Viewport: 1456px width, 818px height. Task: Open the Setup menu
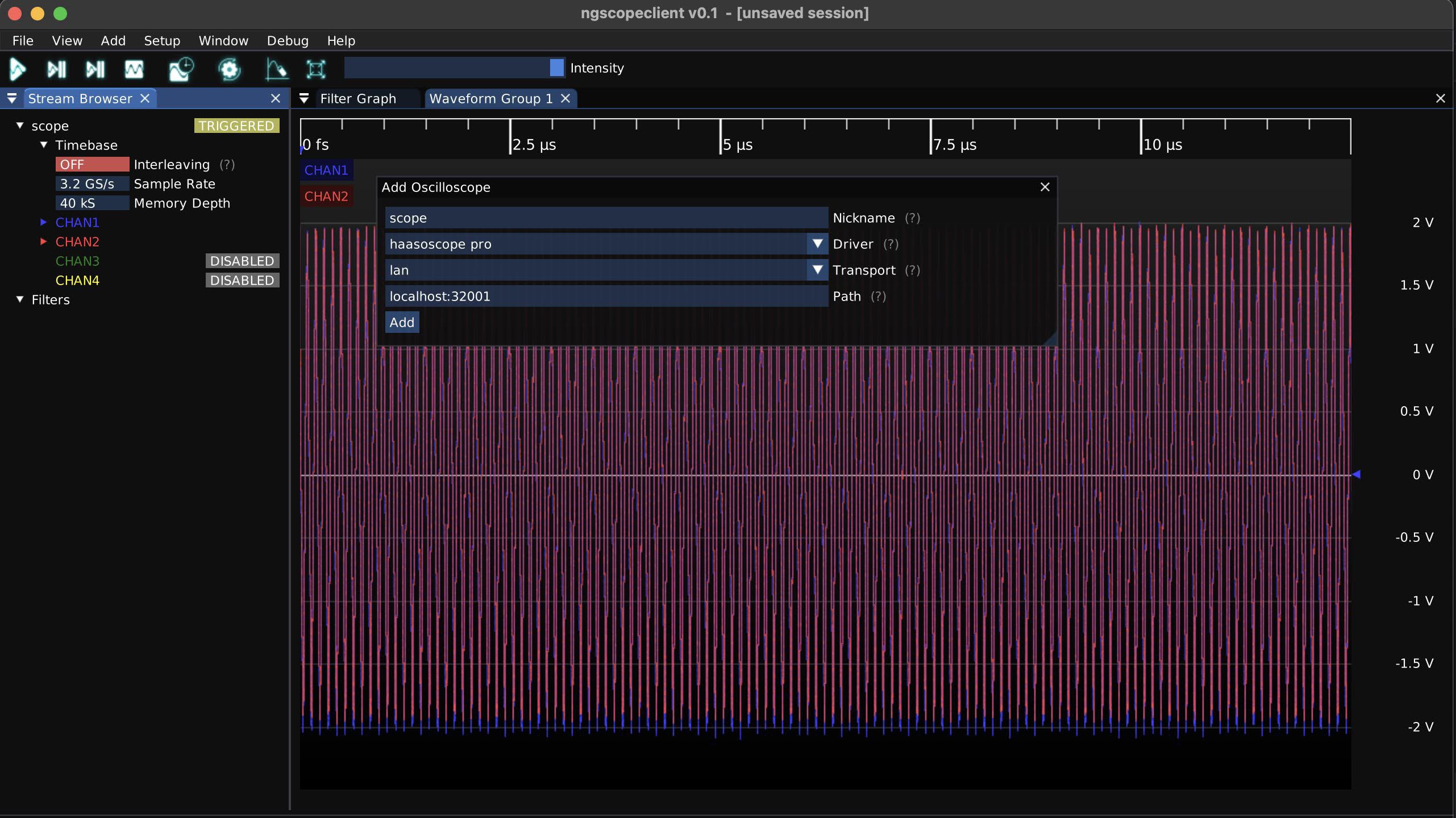tap(161, 41)
